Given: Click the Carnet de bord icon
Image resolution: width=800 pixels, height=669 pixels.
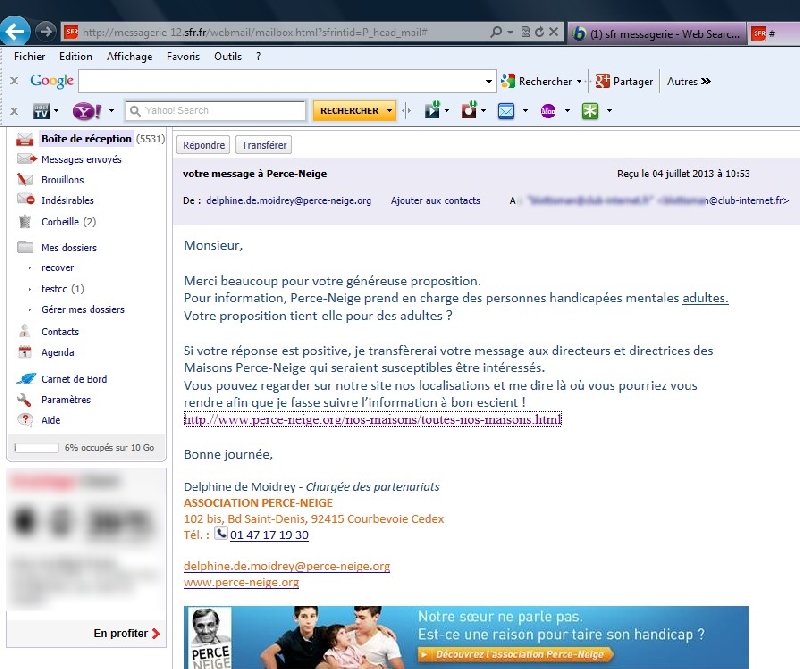Looking at the screenshot, I should point(26,379).
